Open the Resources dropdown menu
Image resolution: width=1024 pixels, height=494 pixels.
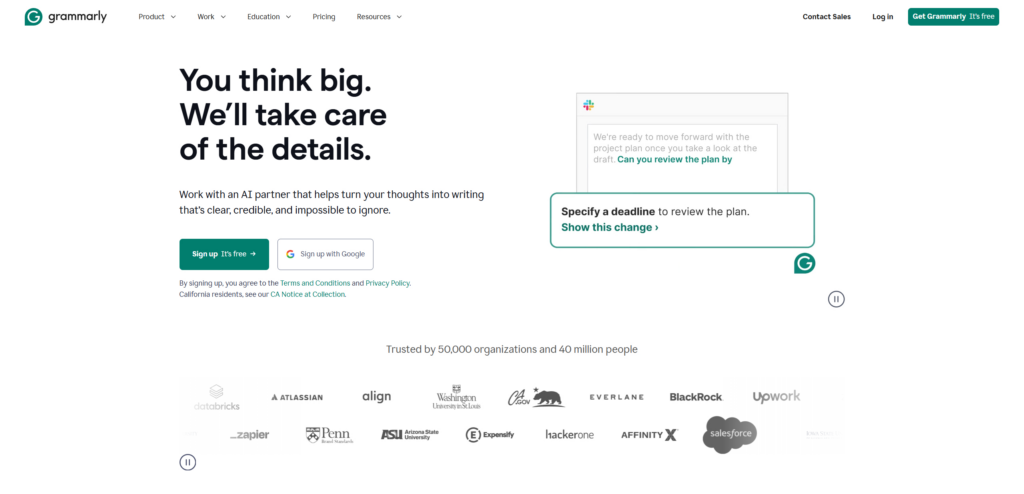[379, 17]
